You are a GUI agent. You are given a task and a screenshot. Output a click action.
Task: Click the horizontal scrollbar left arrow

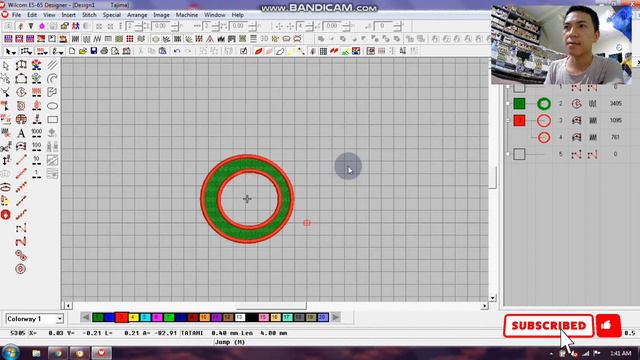(68, 306)
